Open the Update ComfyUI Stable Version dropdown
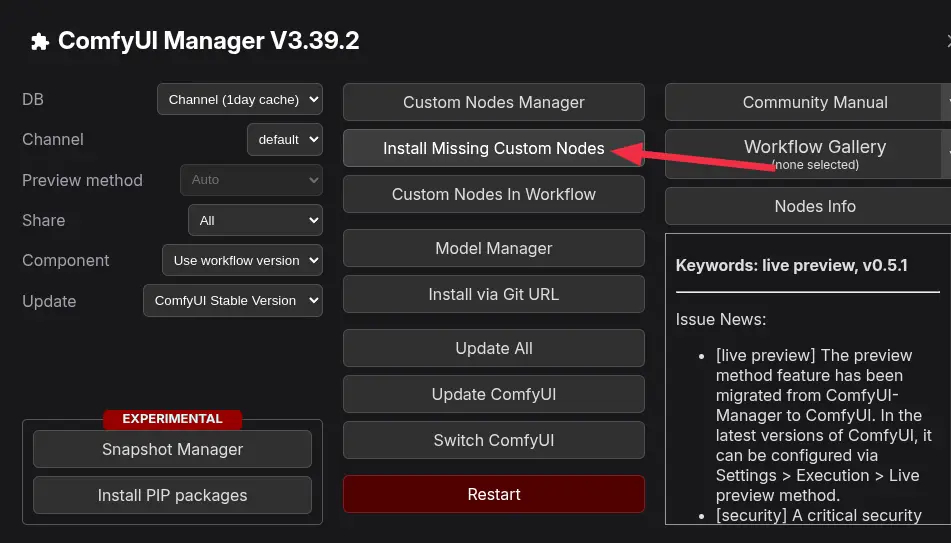Image resolution: width=951 pixels, height=543 pixels. (x=232, y=300)
